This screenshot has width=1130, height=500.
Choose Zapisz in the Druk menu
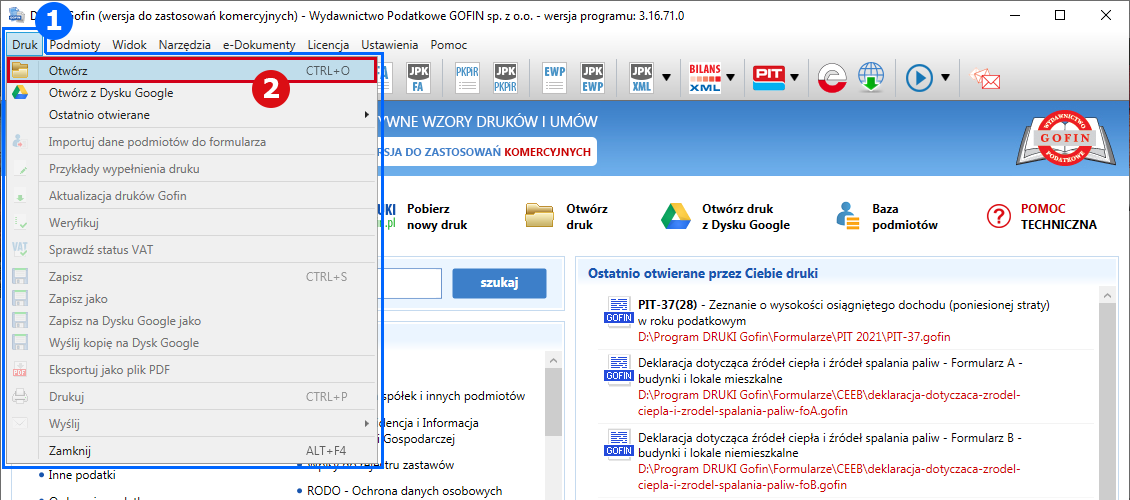coord(192,277)
